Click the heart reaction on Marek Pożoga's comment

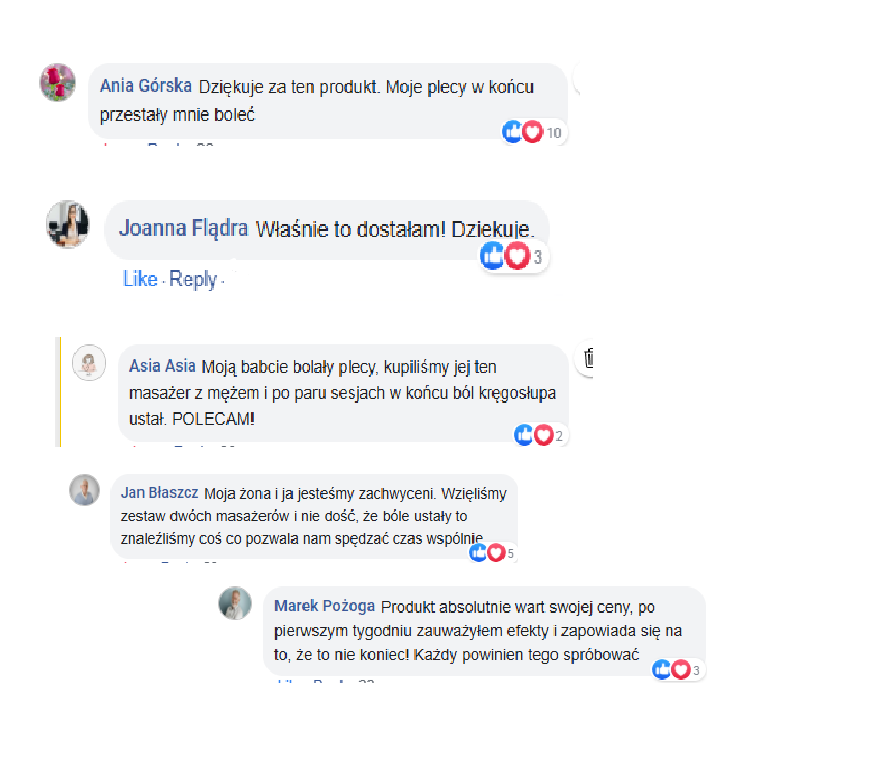tap(681, 669)
